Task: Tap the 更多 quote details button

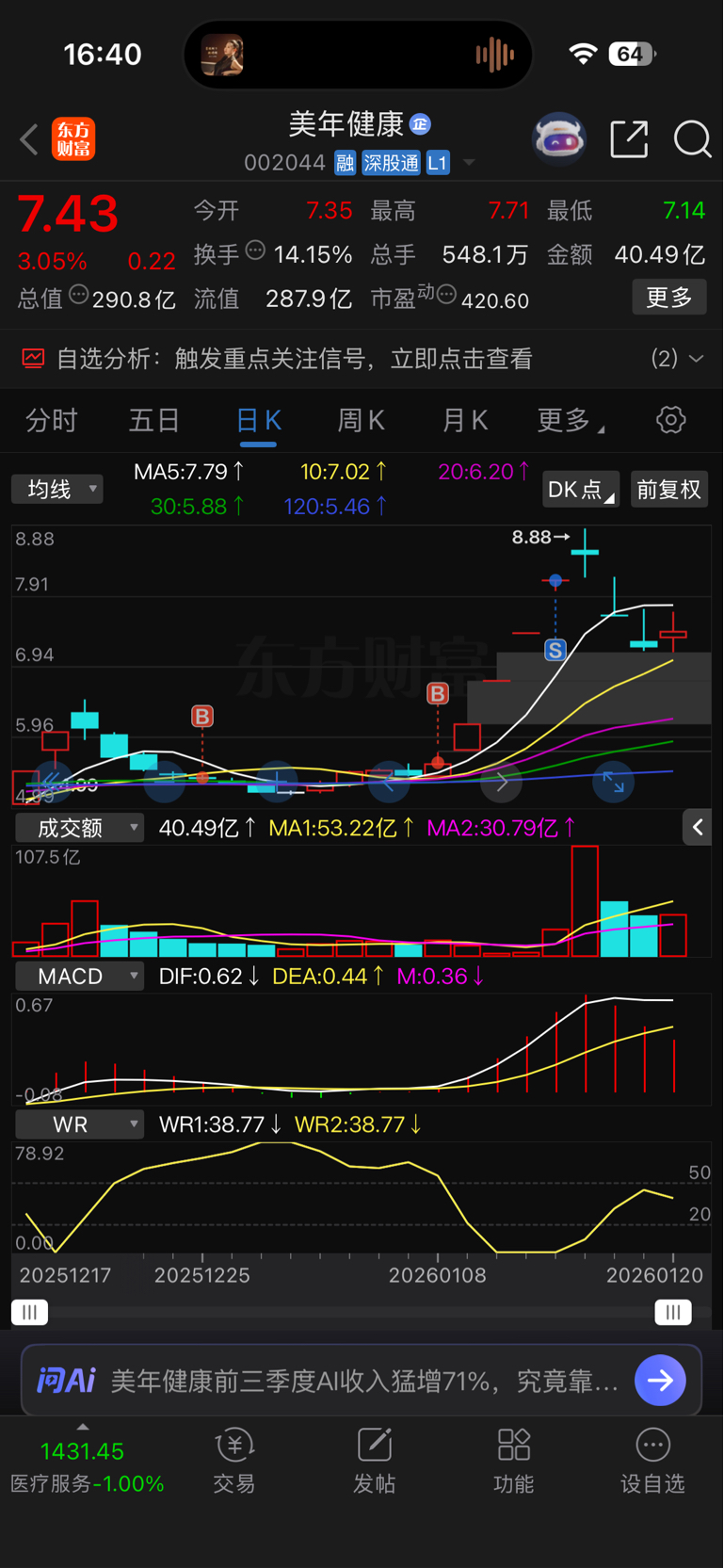Action: point(669,298)
